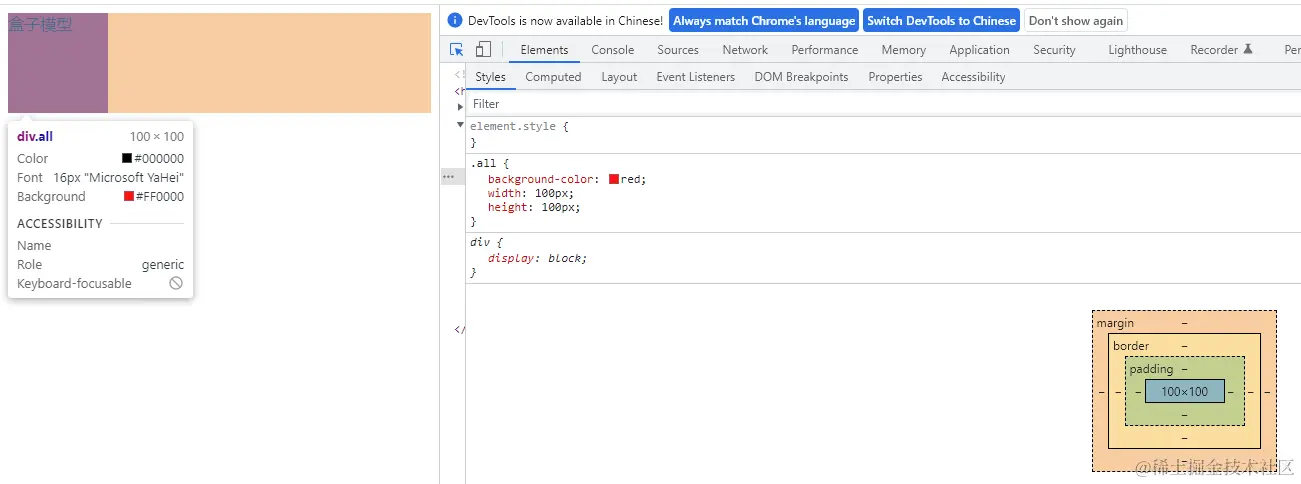Select the Styles sub-tab
Image resolution: width=1301 pixels, height=484 pixels.
[490, 77]
